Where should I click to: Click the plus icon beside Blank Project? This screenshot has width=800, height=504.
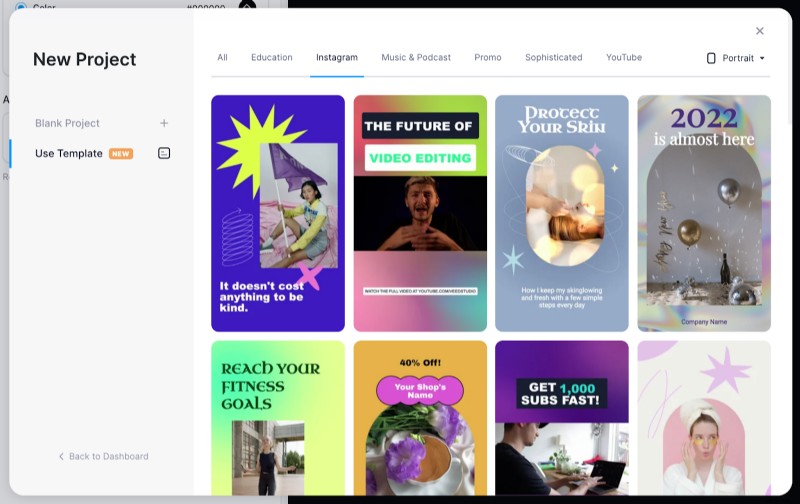164,123
